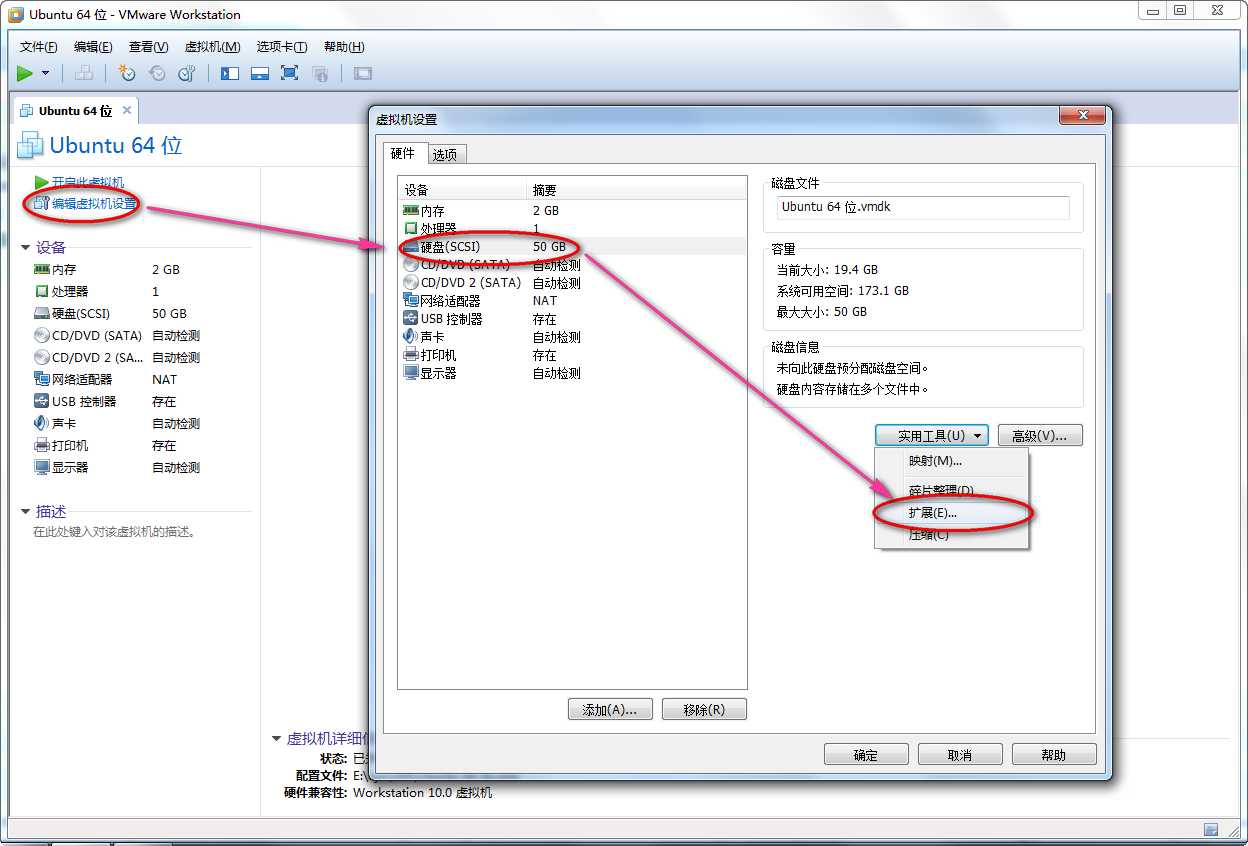The width and height of the screenshot is (1248, 846).
Task: Select 处理器 row in settings device list
Action: [572, 229]
